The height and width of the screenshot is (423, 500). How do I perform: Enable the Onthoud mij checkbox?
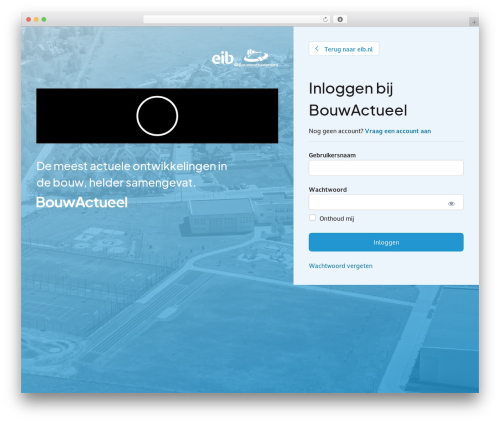point(312,218)
